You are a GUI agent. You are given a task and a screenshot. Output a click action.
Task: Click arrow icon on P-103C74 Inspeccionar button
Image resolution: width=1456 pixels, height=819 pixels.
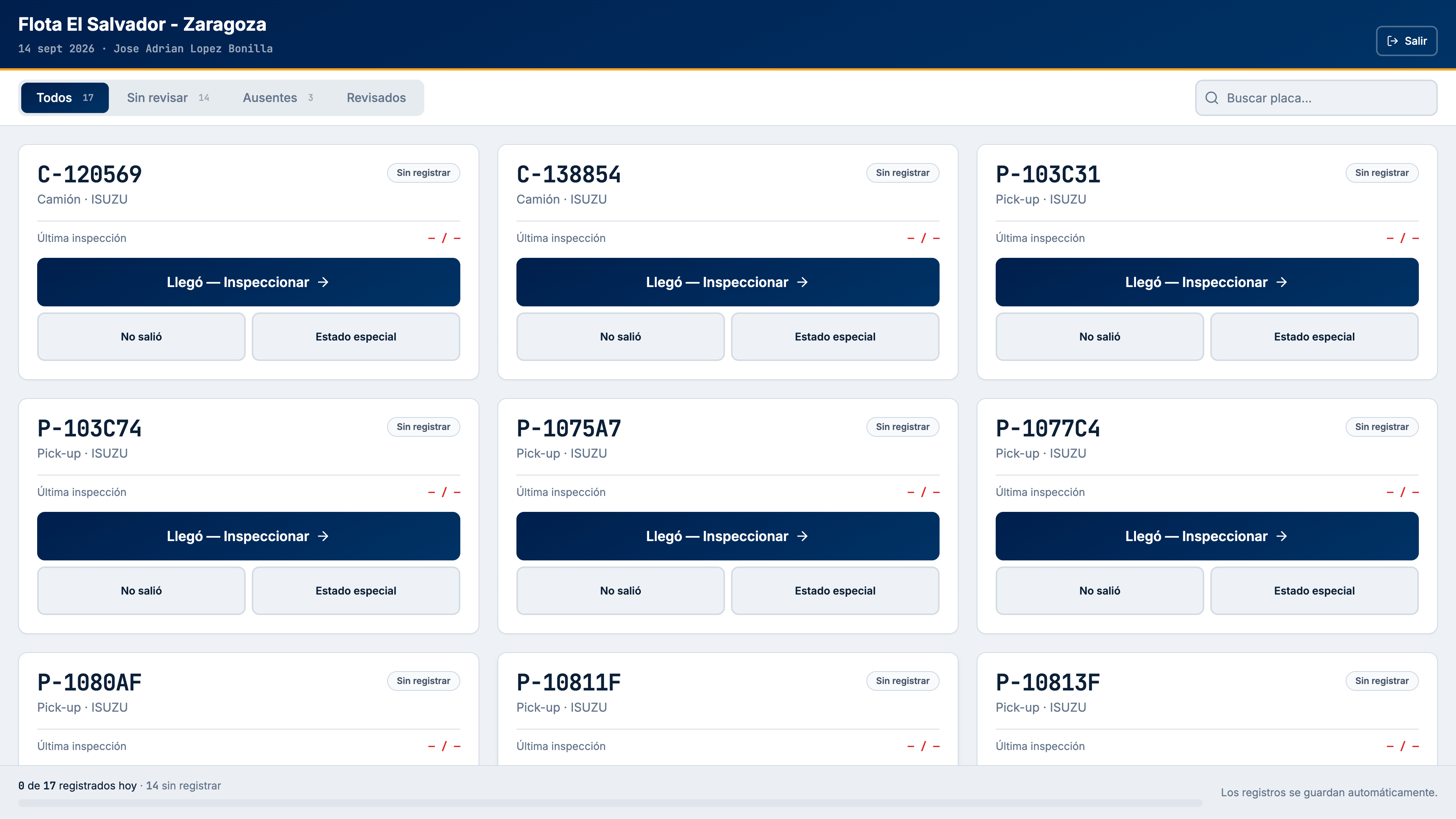(323, 536)
